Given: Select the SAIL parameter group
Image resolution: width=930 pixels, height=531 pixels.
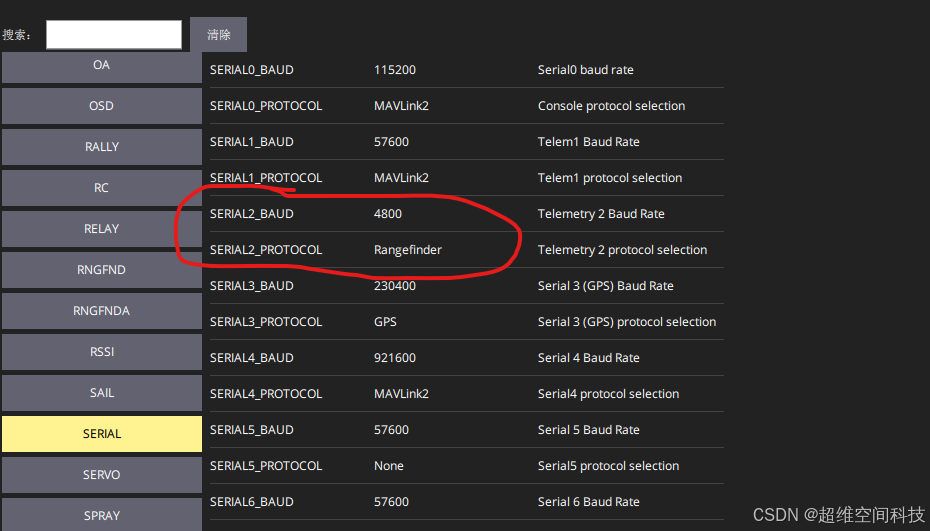Looking at the screenshot, I should [x=101, y=393].
